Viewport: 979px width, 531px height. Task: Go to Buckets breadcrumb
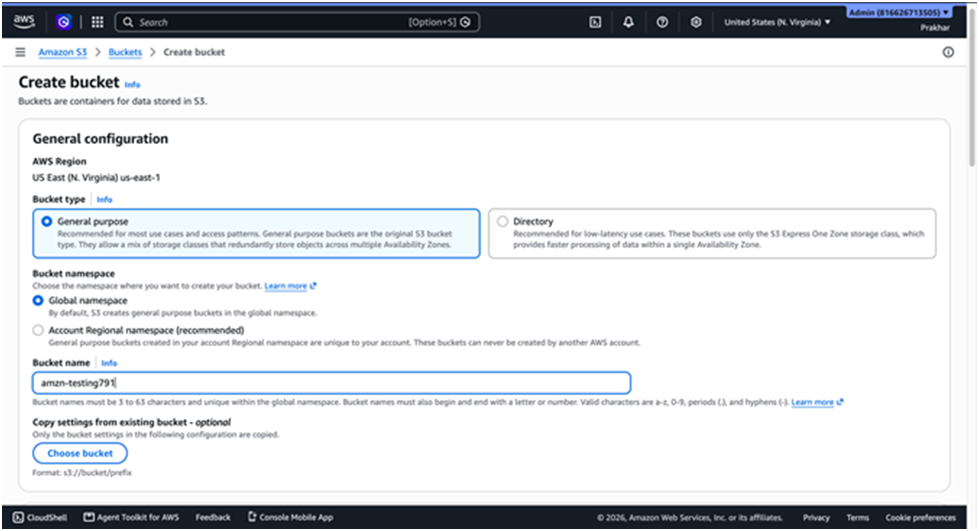click(x=125, y=52)
